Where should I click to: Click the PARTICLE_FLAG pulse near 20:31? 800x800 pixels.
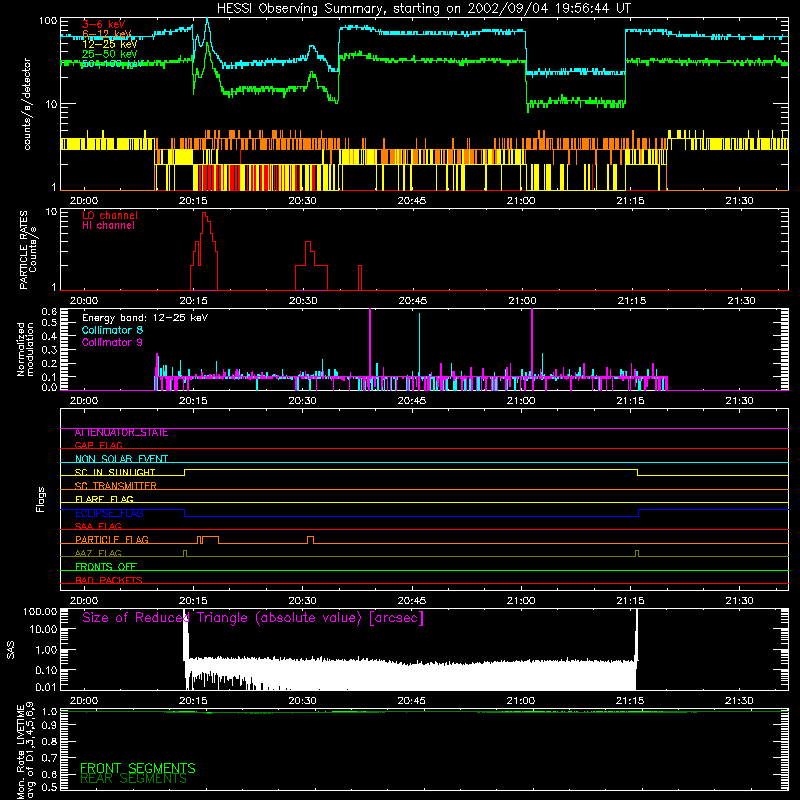[310, 540]
